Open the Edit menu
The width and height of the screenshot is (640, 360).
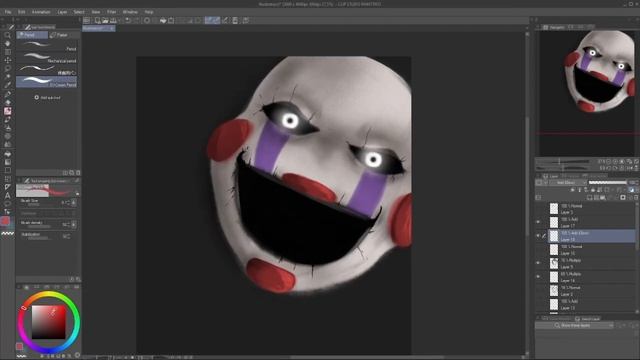(x=22, y=12)
